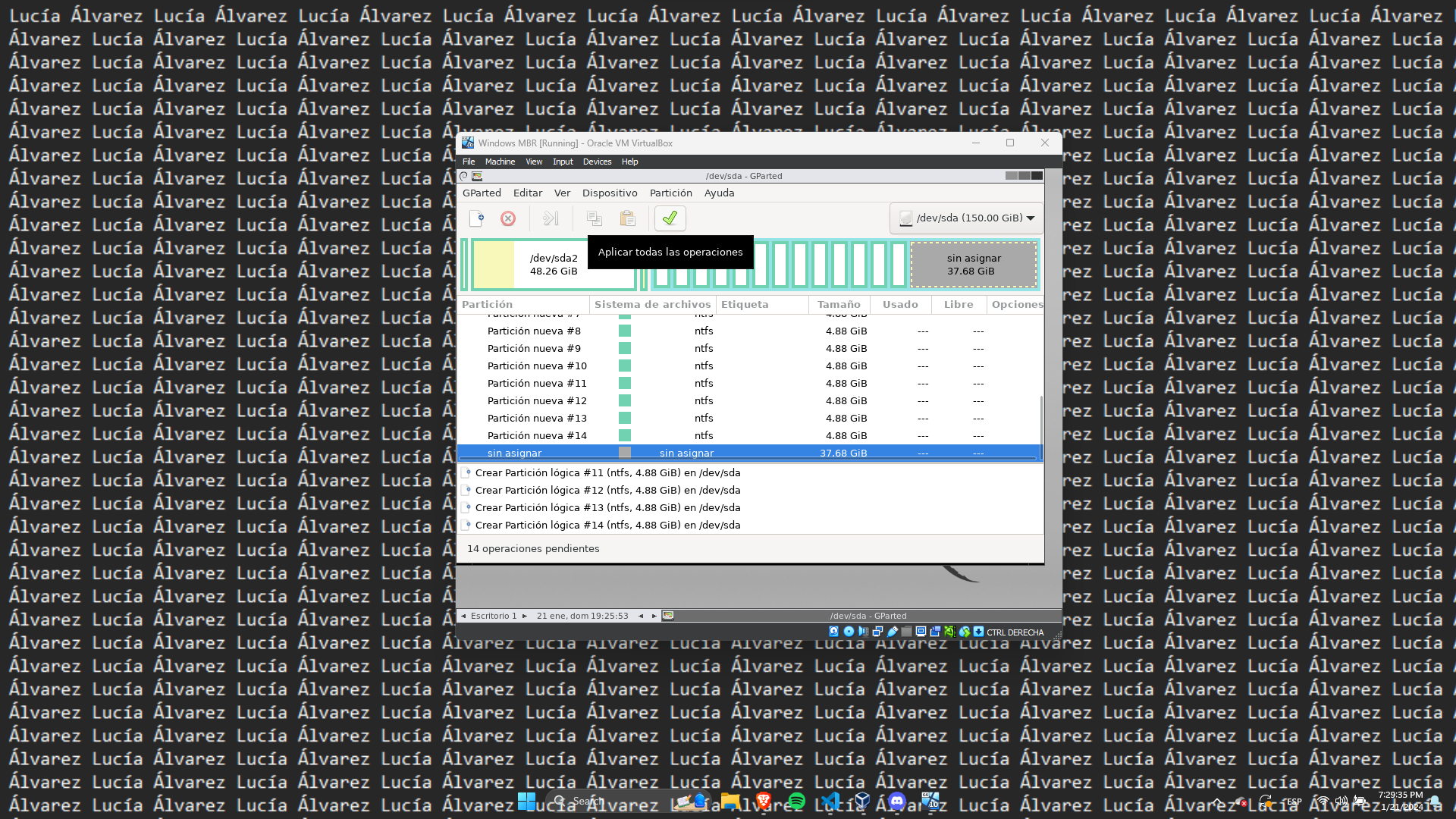Click the copy partition toolbar icon

pyautogui.click(x=595, y=219)
